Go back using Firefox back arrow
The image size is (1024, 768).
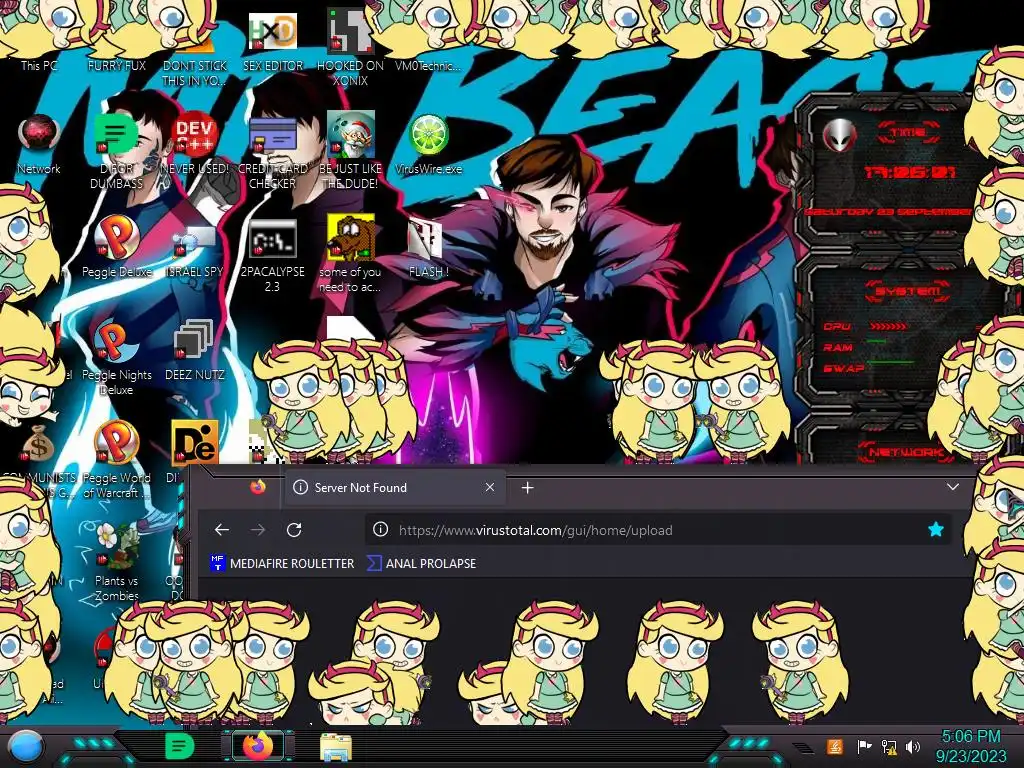[x=222, y=530]
